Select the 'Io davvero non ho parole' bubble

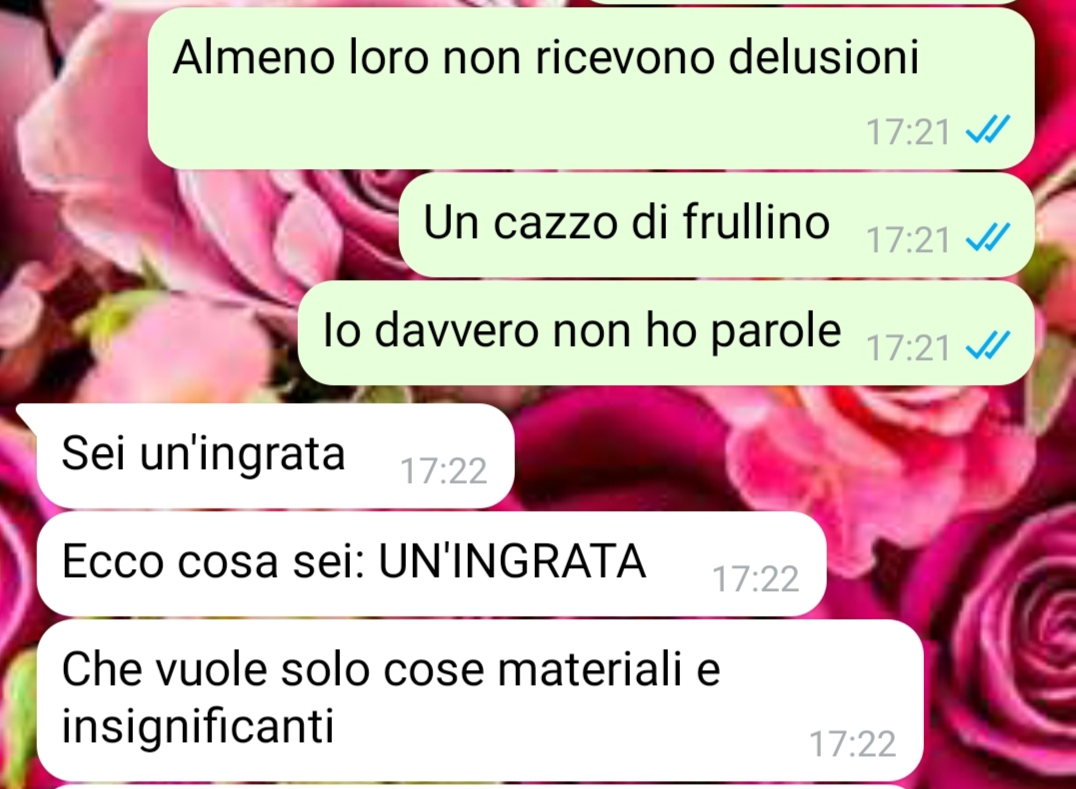point(666,332)
